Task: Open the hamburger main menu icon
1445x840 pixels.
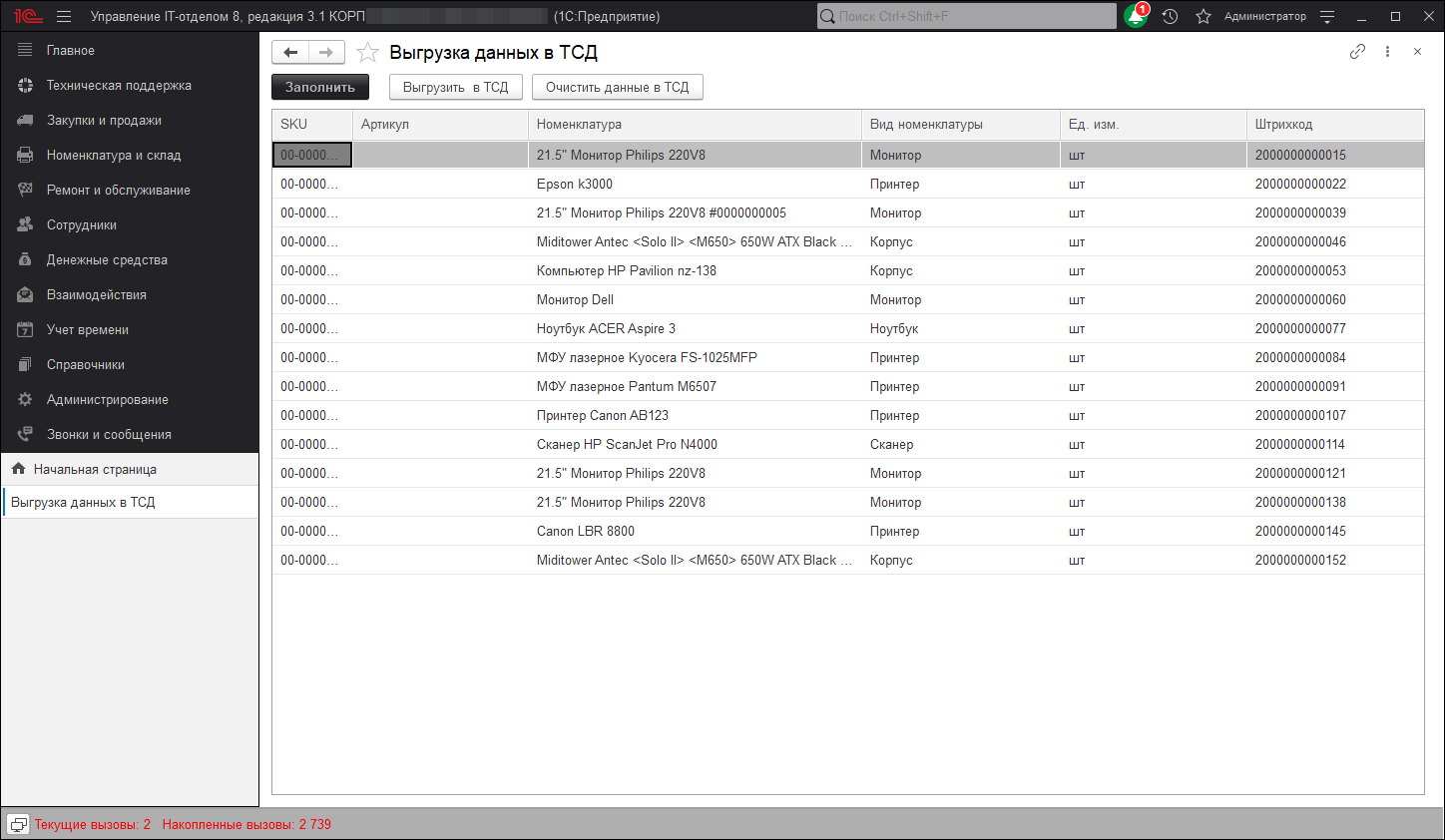Action: (x=64, y=16)
